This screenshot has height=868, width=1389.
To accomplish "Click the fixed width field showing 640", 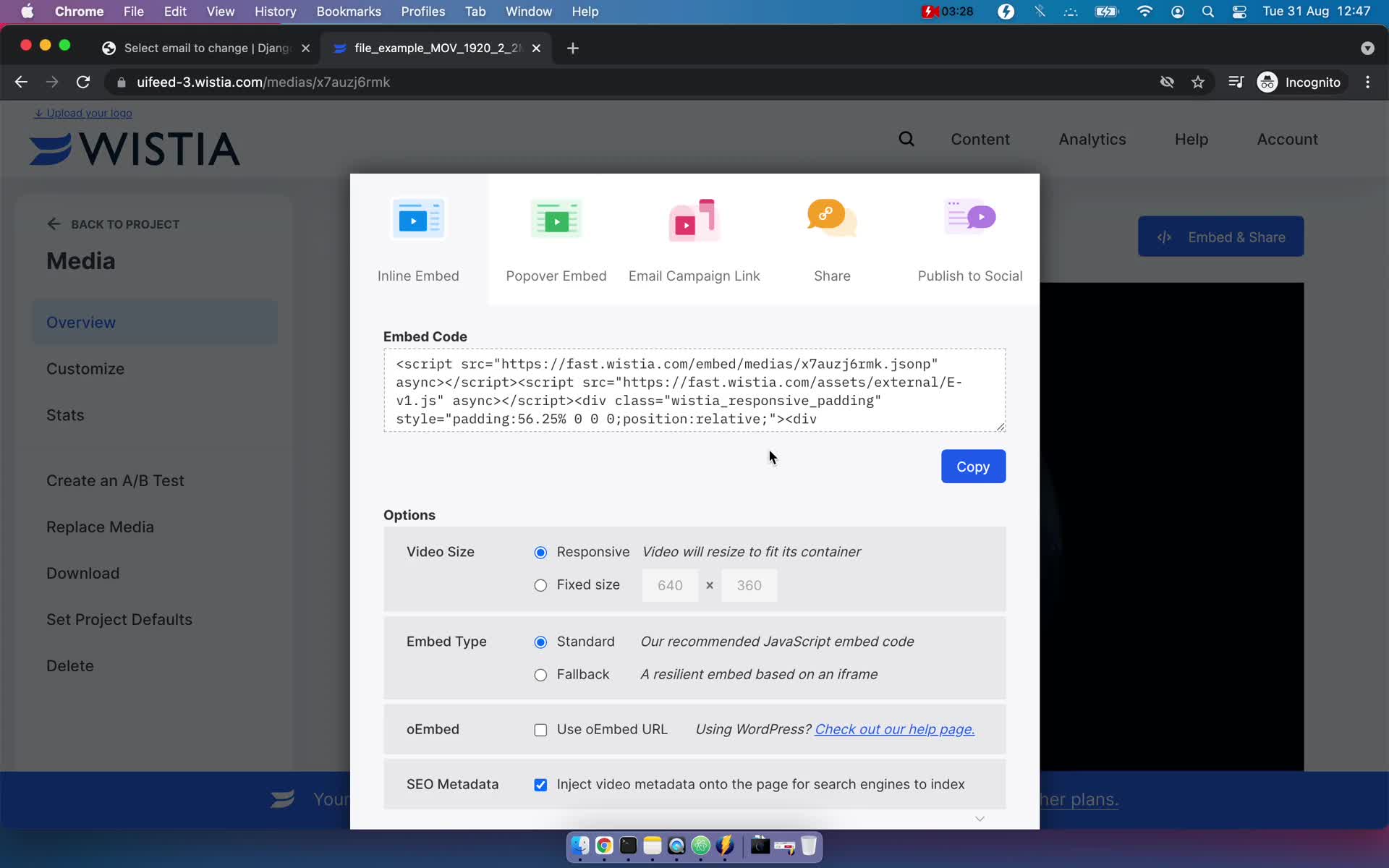I will click(x=670, y=585).
